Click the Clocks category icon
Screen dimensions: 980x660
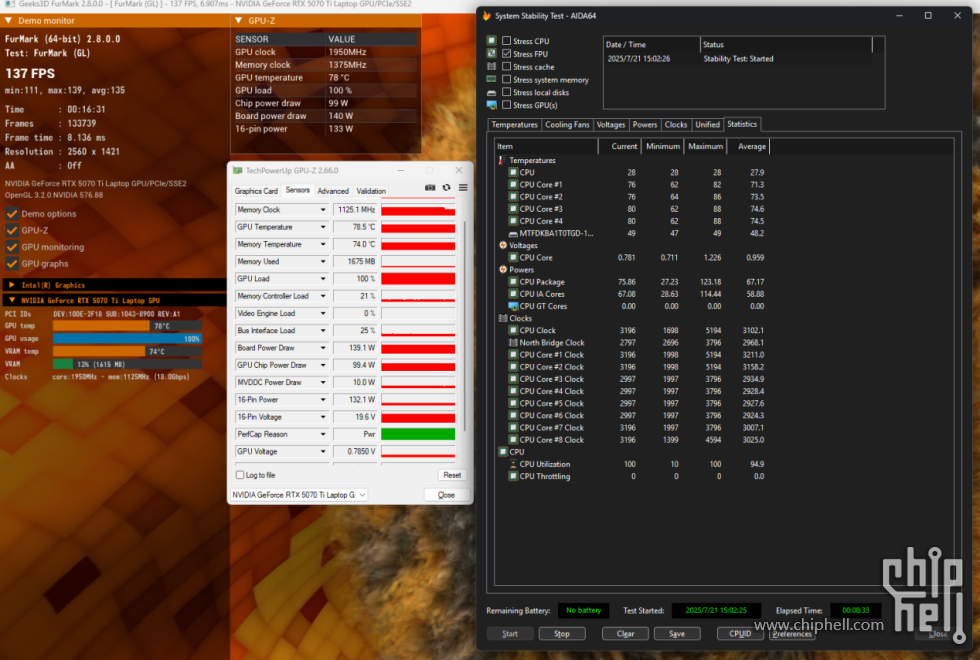(x=502, y=318)
